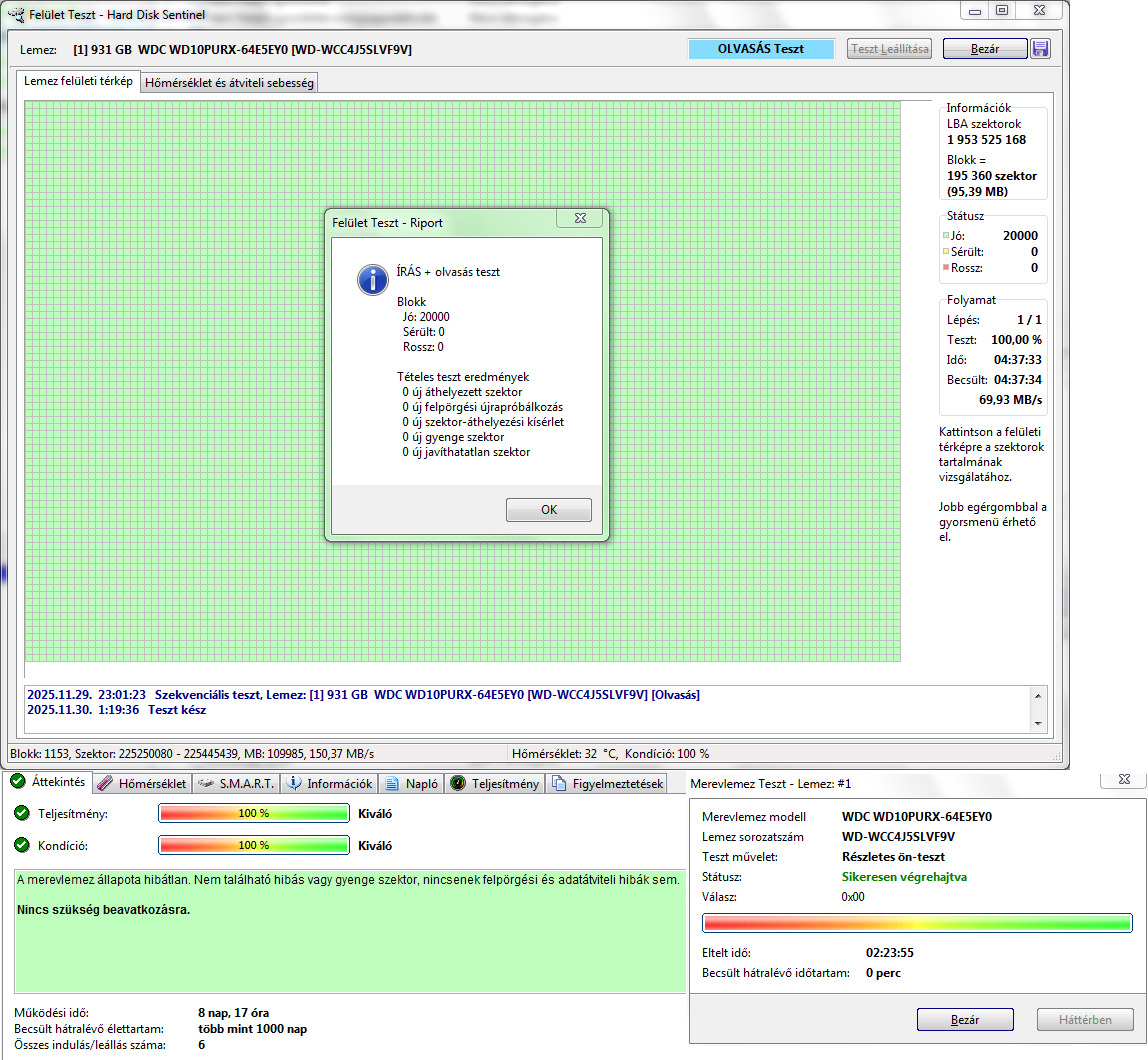Click the red Rossz status color square
The width and height of the screenshot is (1148, 1060).
coord(946,268)
